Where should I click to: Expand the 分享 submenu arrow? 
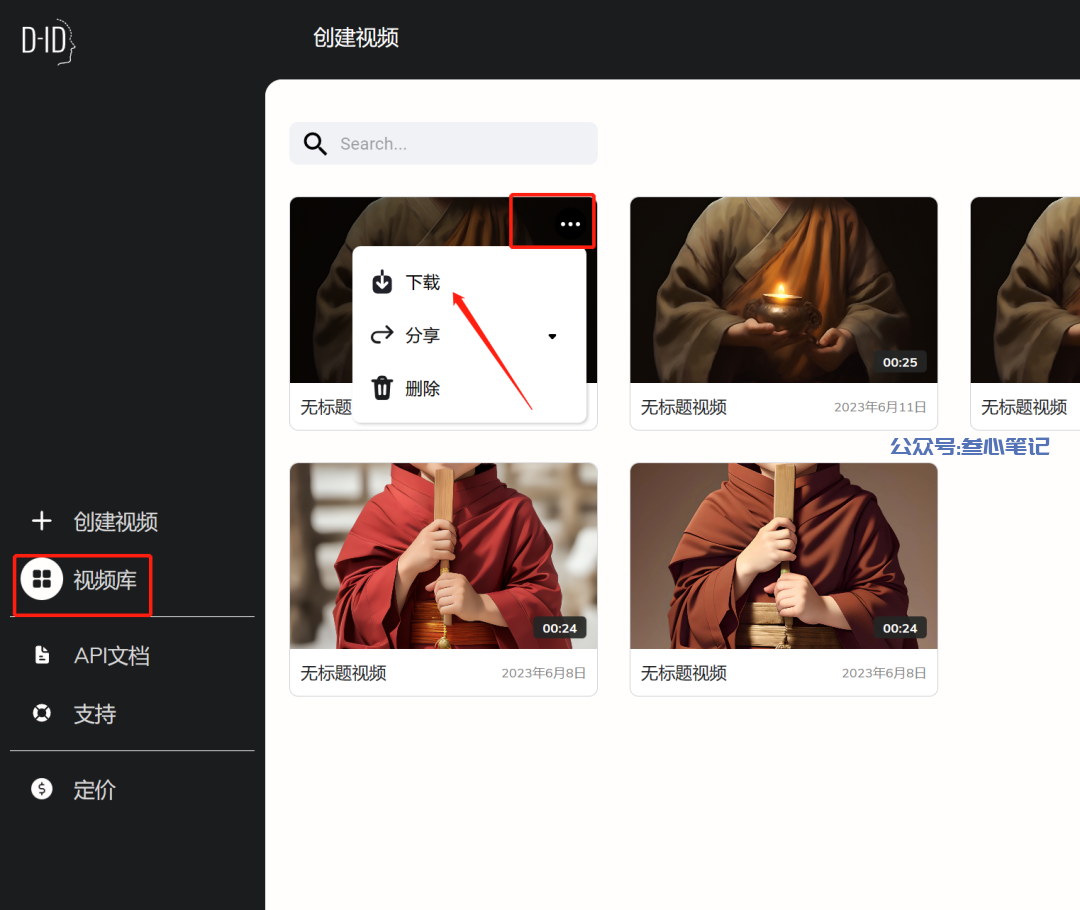(552, 336)
